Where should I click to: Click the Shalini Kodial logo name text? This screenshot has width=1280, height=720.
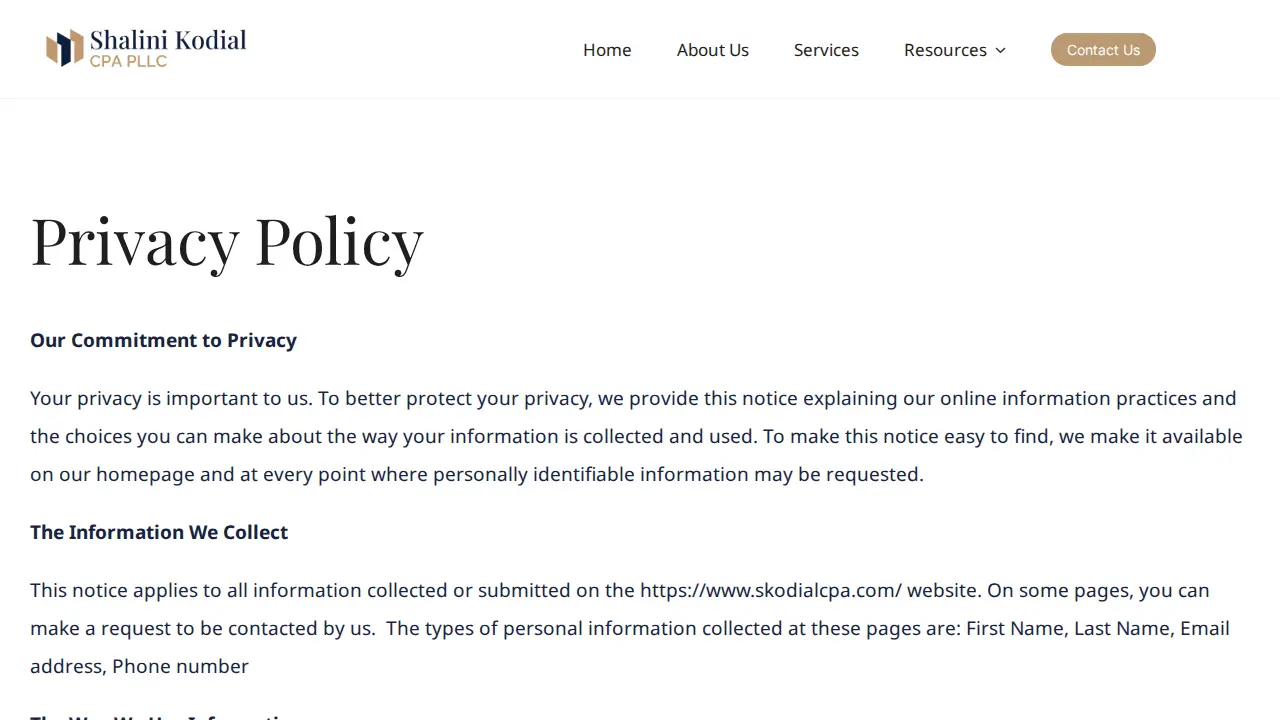[168, 40]
